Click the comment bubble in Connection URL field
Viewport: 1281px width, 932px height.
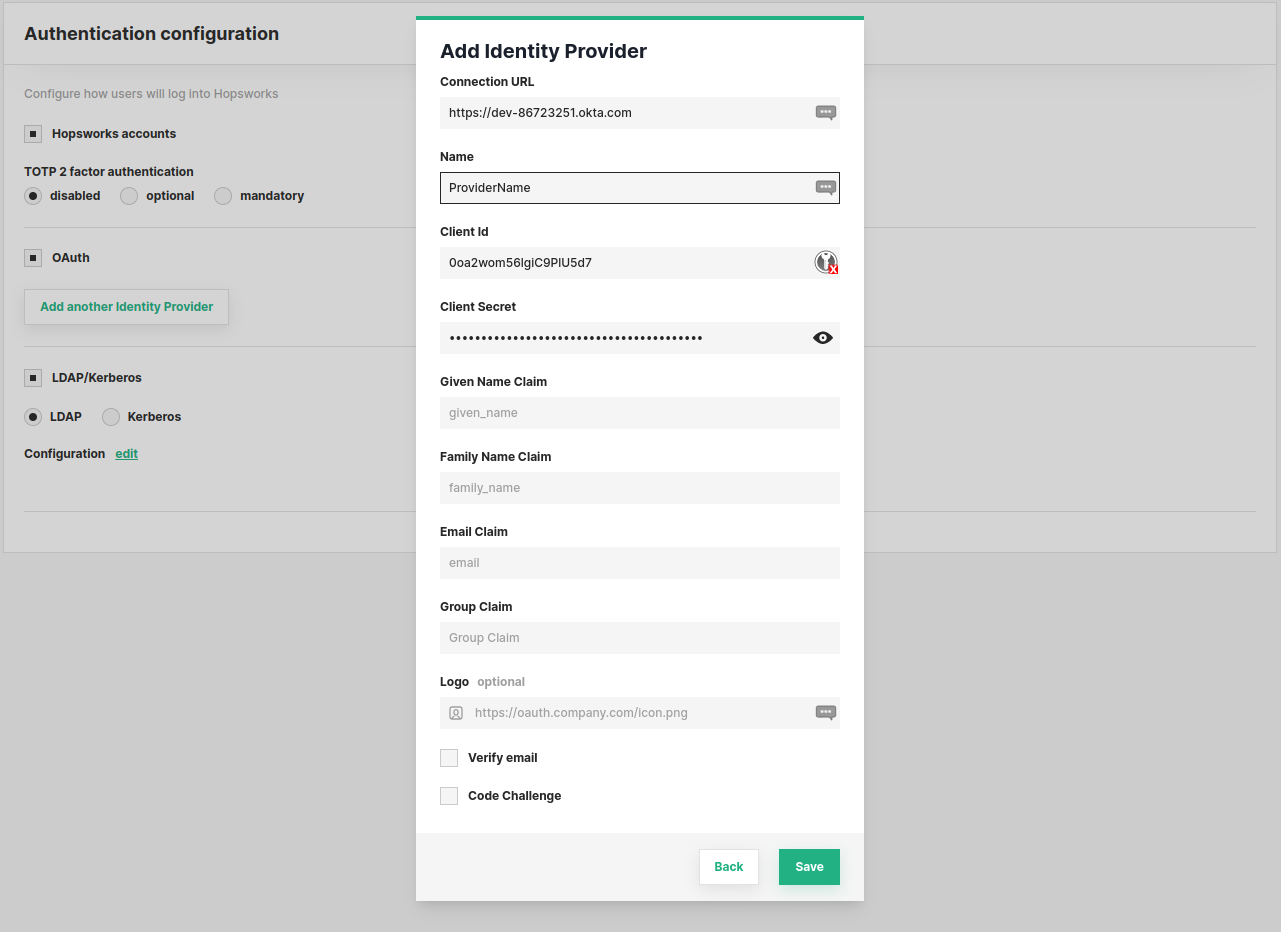tap(825, 112)
